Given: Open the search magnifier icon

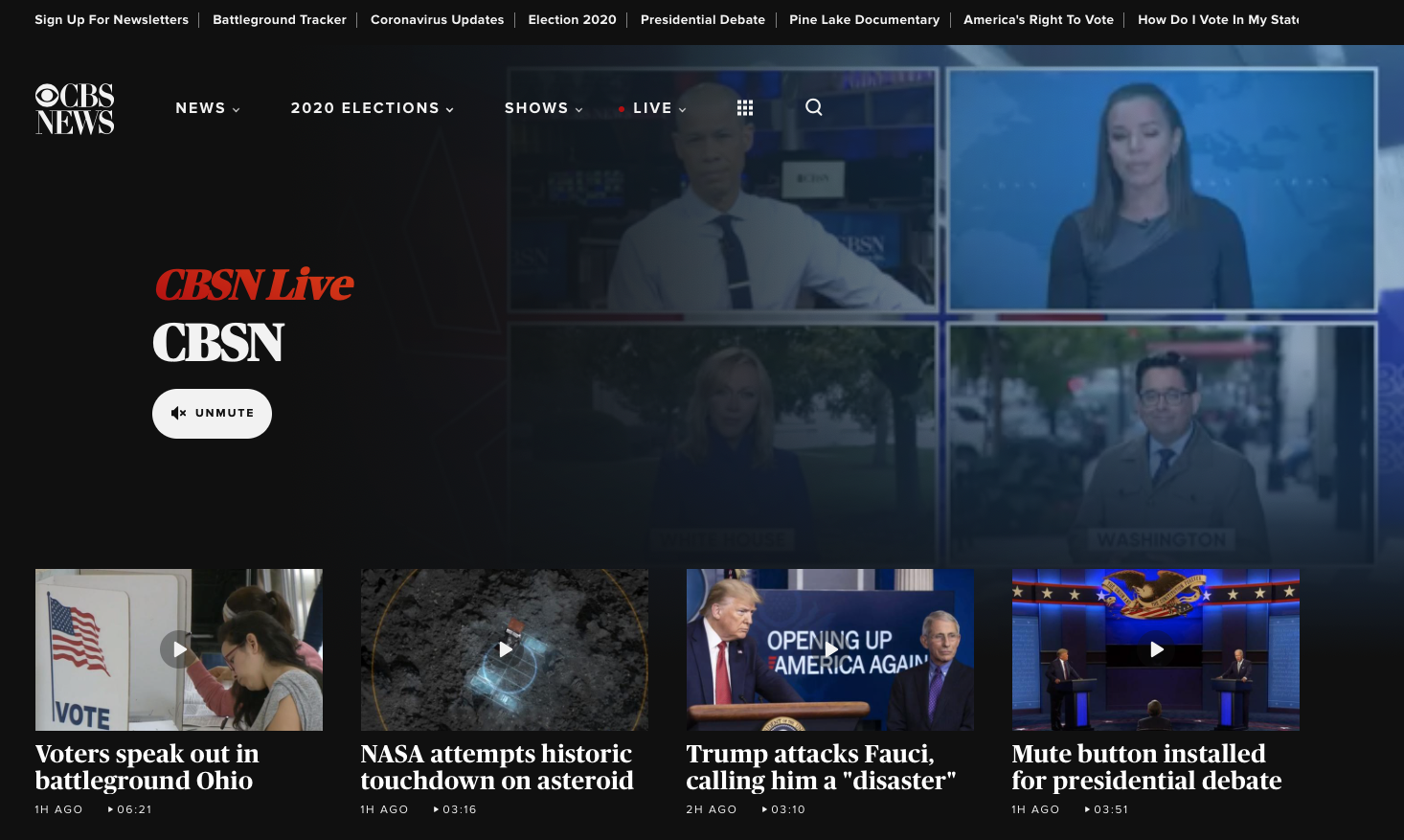Looking at the screenshot, I should [x=814, y=107].
